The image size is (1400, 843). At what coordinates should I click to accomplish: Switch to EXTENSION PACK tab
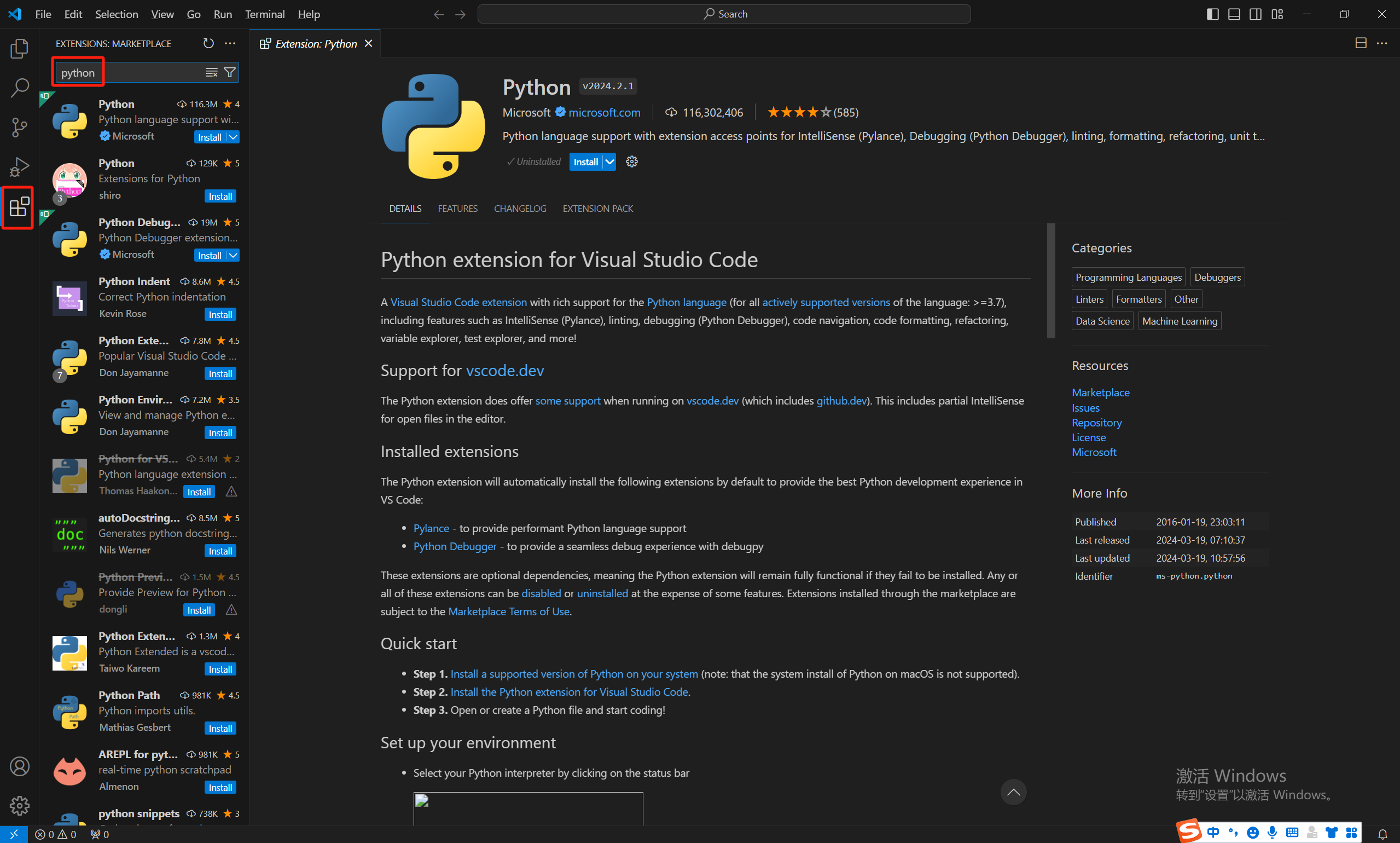point(598,209)
